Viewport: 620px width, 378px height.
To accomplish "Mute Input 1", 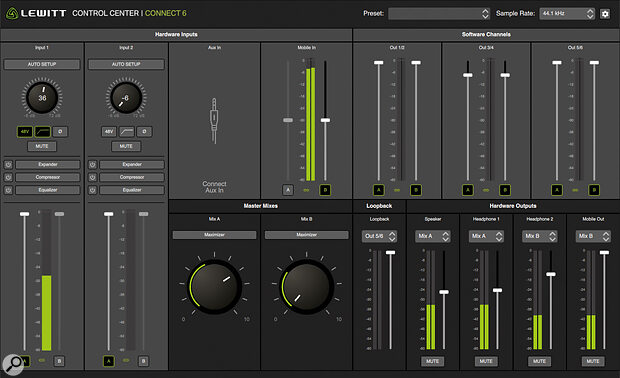I will (x=42, y=146).
